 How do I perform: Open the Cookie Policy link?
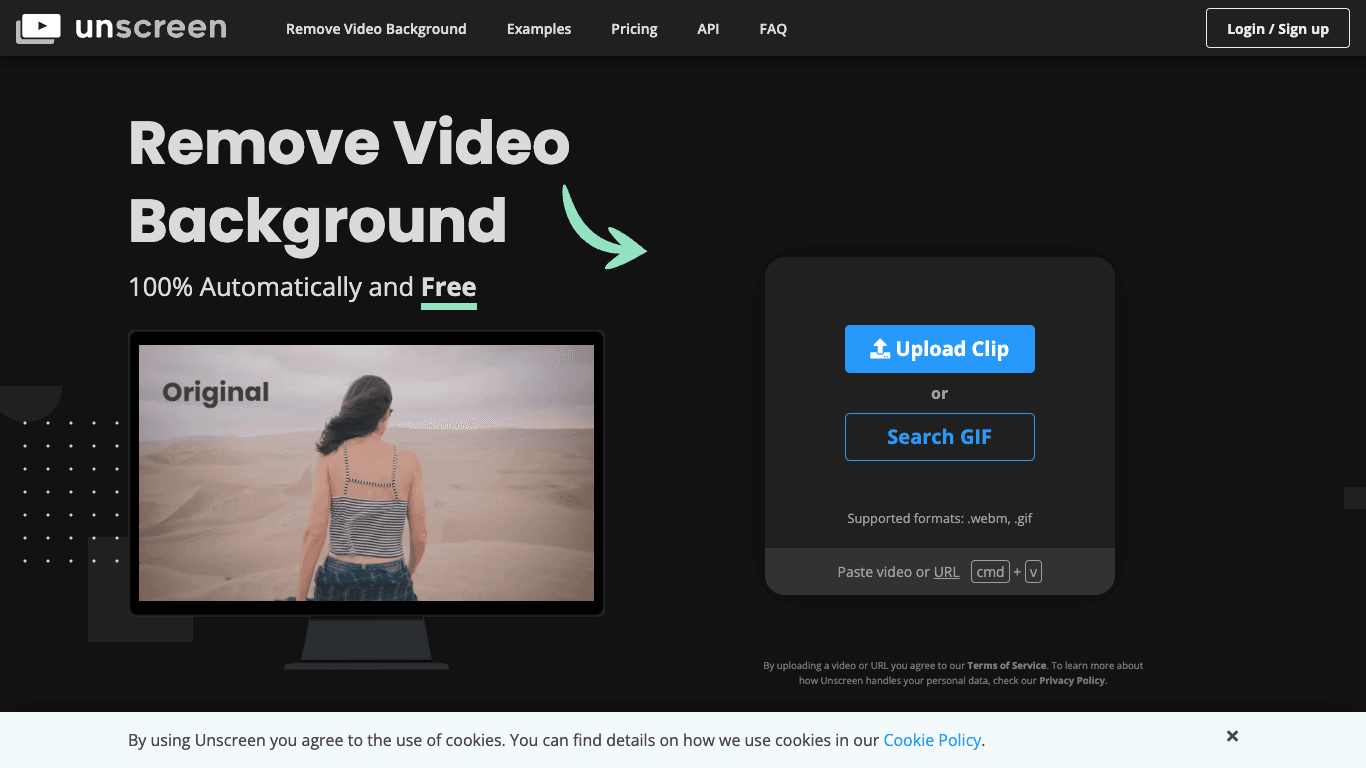pyautogui.click(x=932, y=740)
